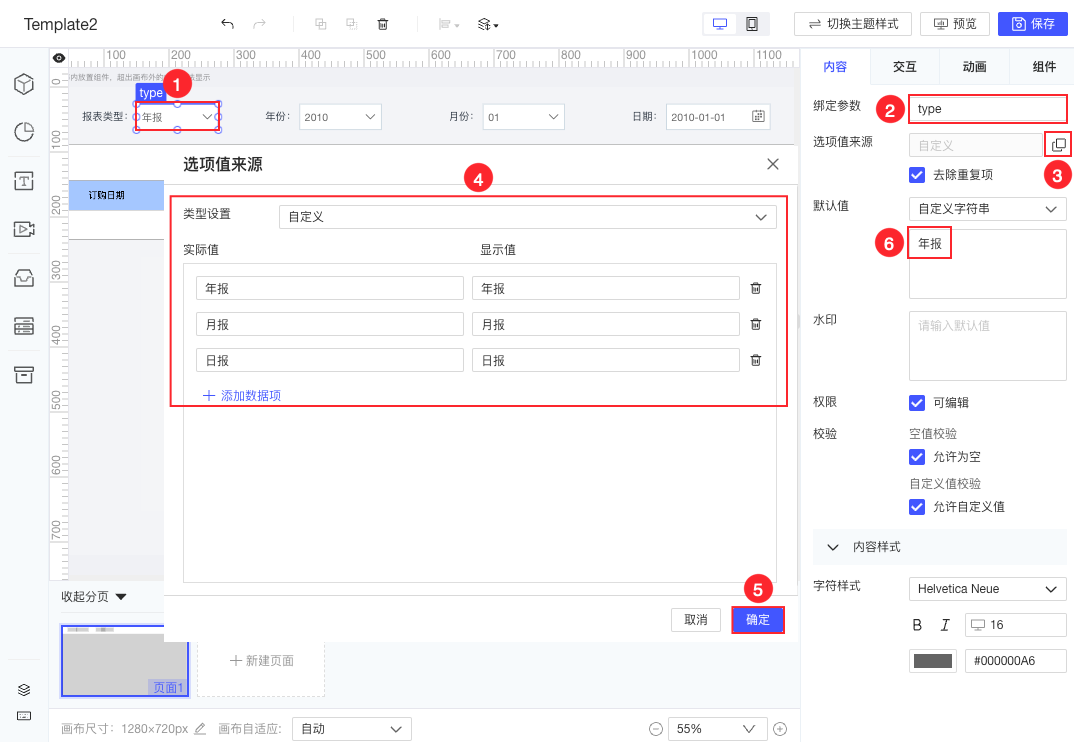Open the text component category
The width and height of the screenshot is (1074, 742).
[x=24, y=181]
